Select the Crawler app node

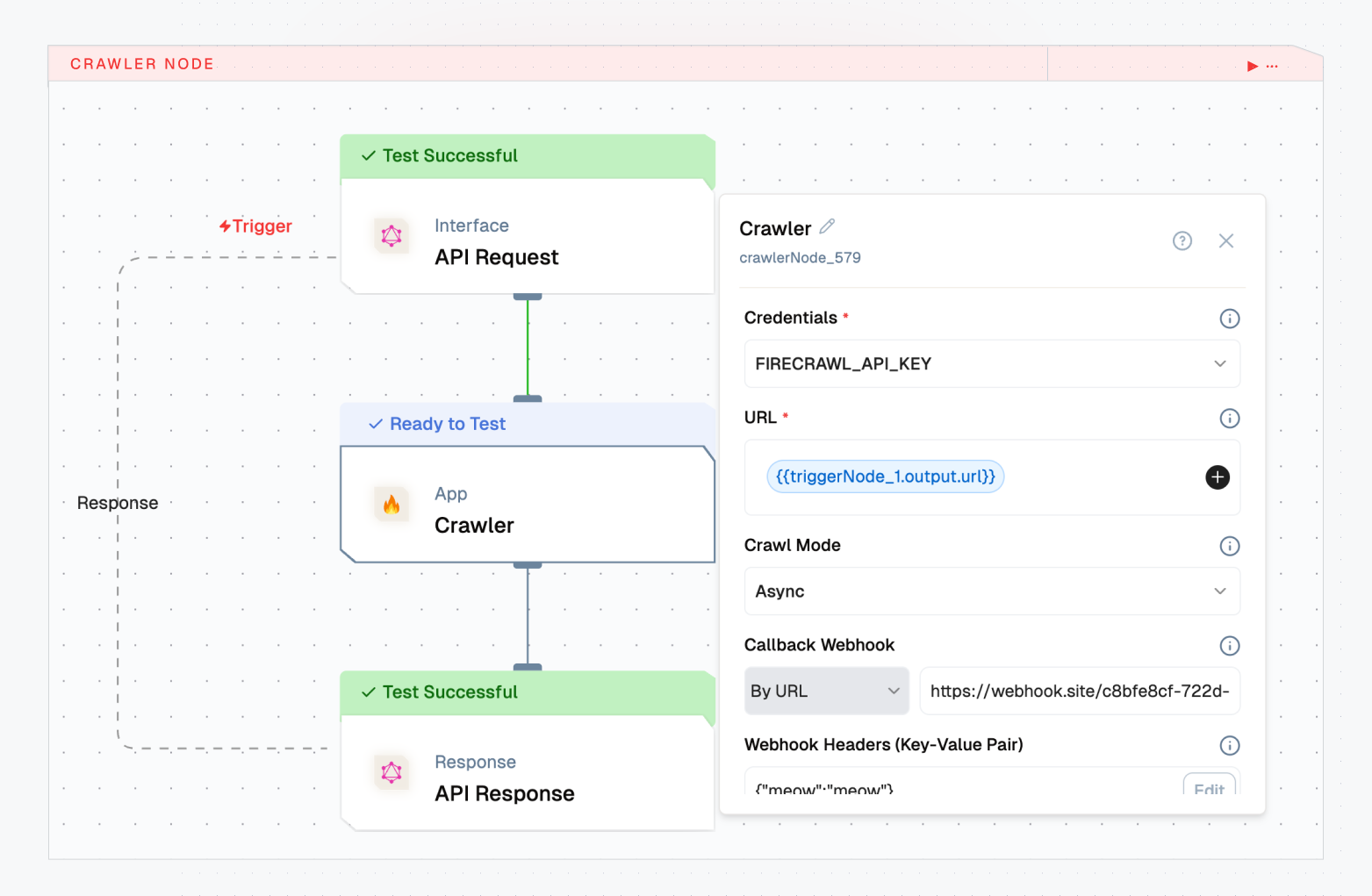[x=527, y=507]
